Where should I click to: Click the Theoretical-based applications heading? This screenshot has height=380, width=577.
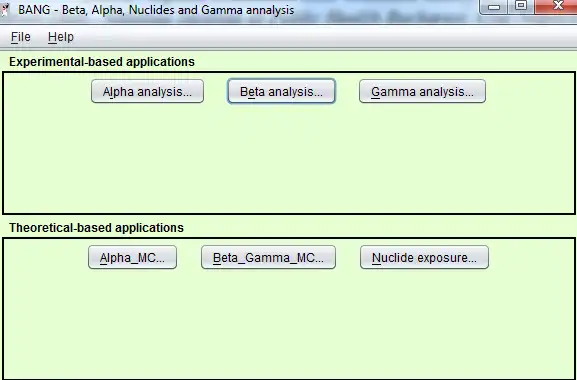click(x=96, y=228)
